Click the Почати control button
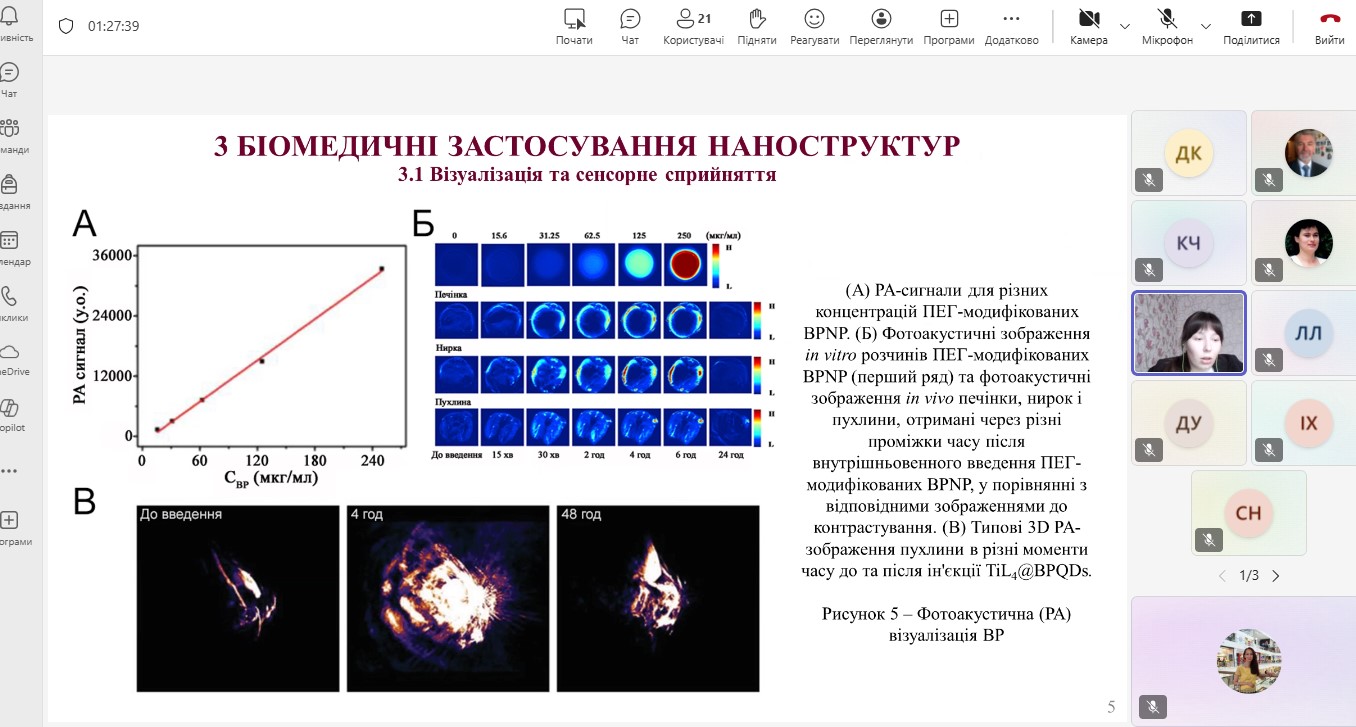 coord(574,27)
